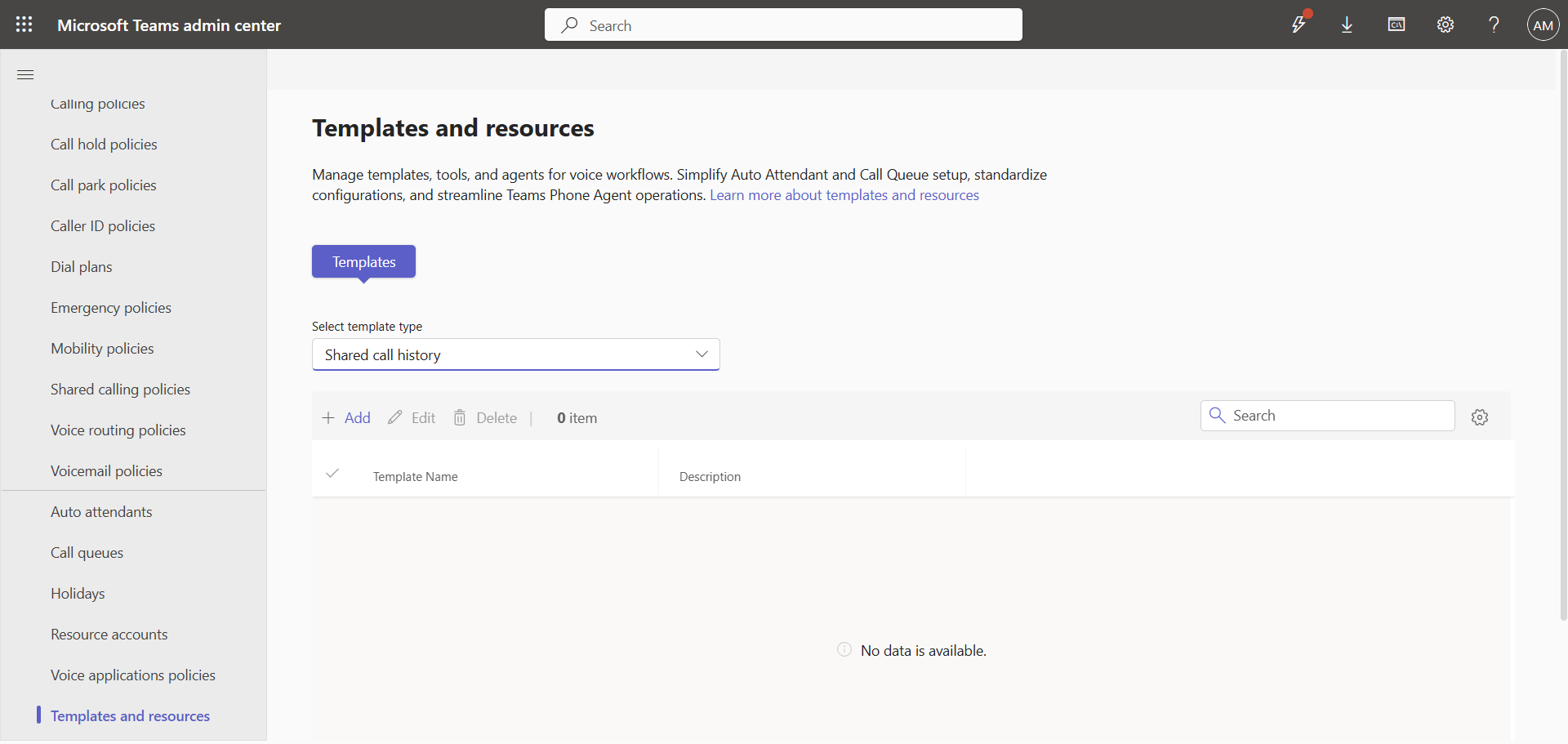Navigate to Emergency policies
This screenshot has height=744, width=1568.
(x=111, y=307)
